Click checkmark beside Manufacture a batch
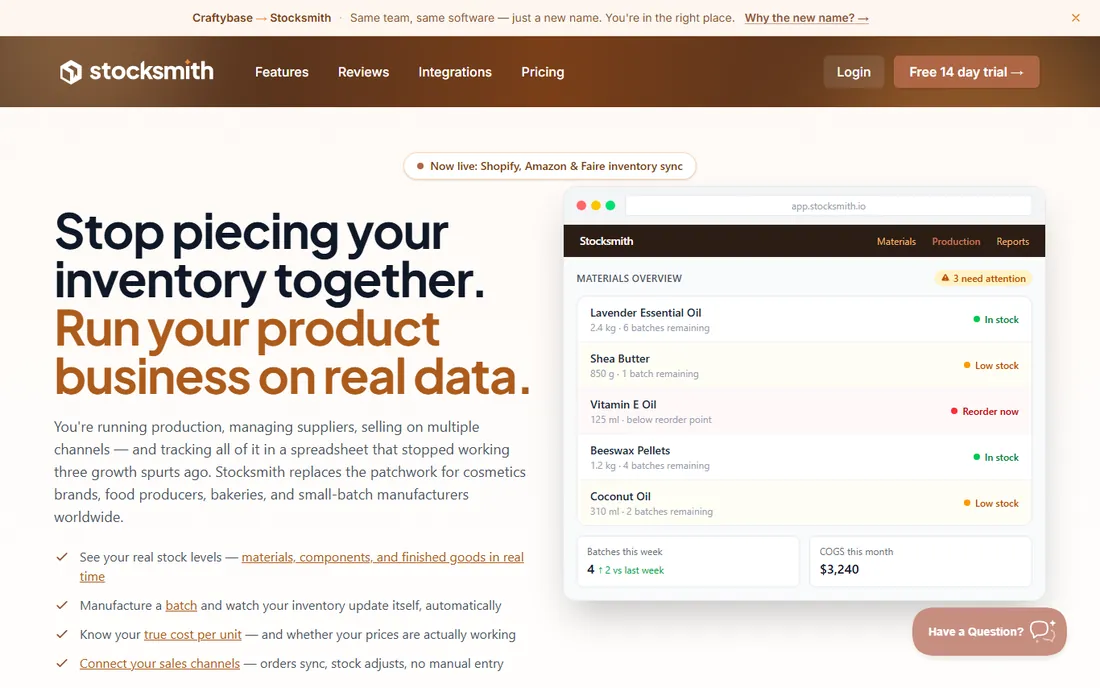Screen dimensions: 1100x688 [x=62, y=605]
